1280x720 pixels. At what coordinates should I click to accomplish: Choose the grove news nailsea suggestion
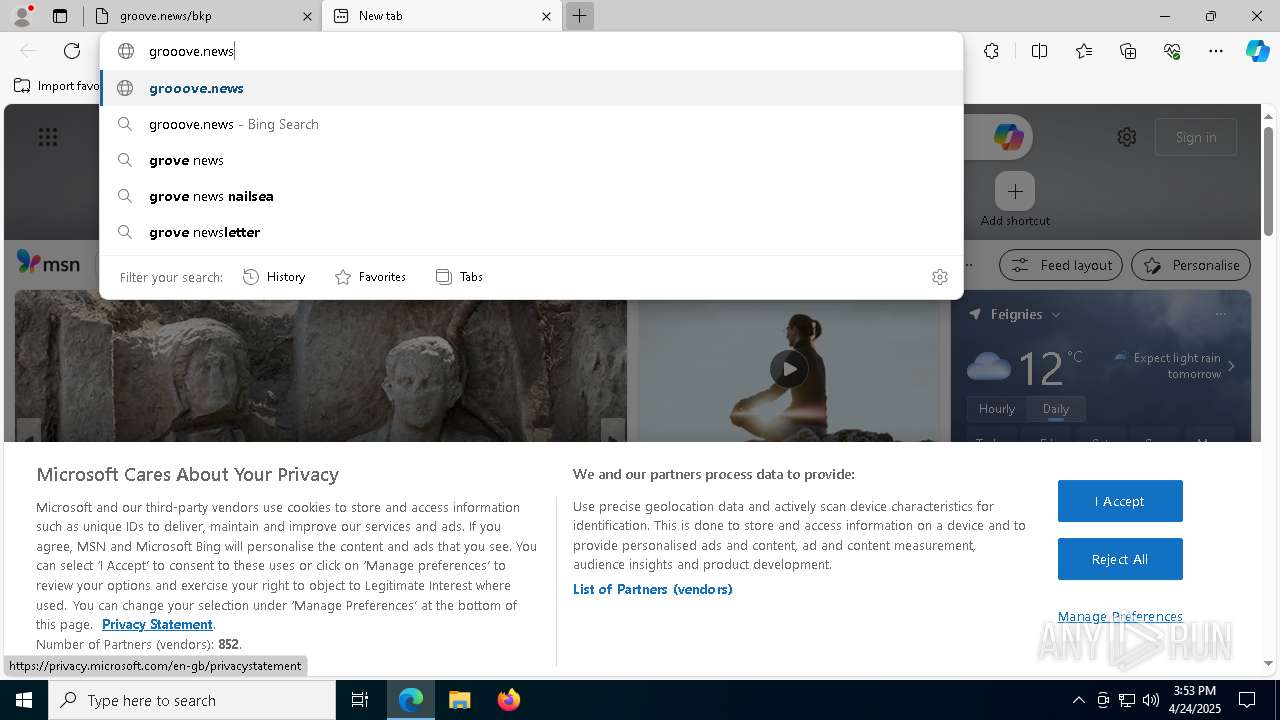point(531,196)
